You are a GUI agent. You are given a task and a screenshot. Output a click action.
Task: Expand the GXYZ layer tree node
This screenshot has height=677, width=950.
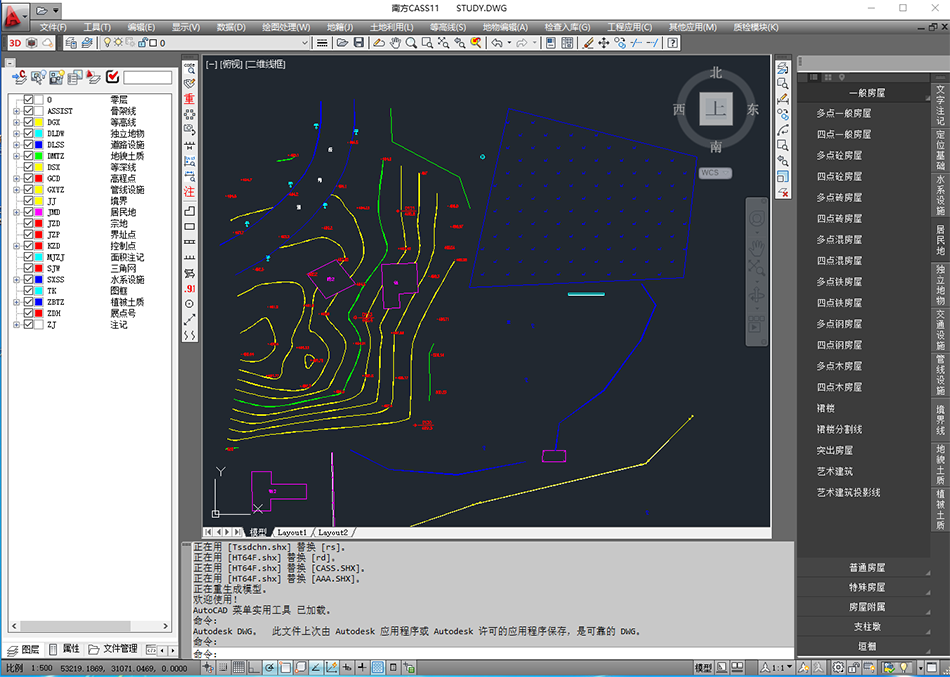16,190
